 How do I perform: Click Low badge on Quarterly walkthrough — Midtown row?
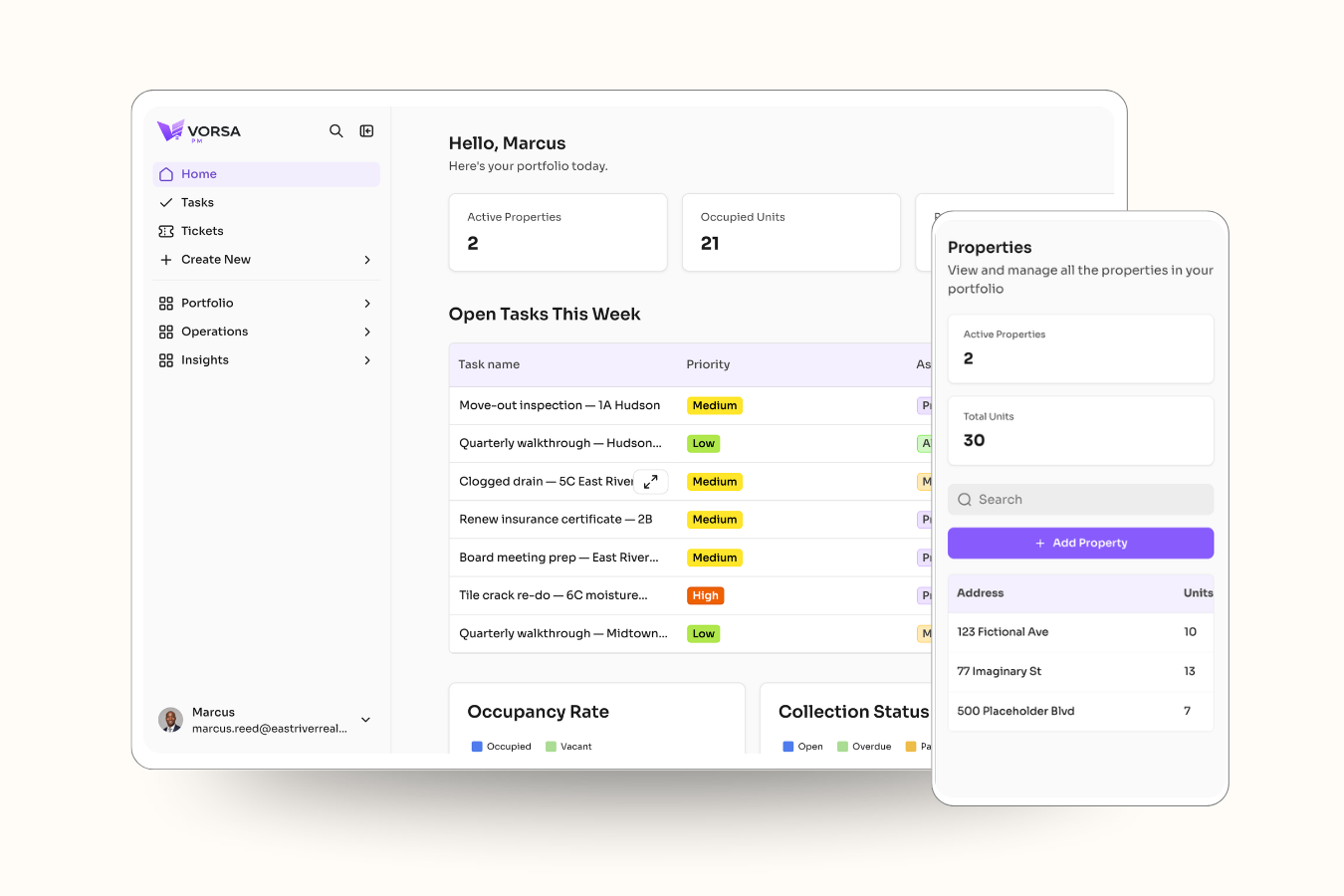click(704, 633)
